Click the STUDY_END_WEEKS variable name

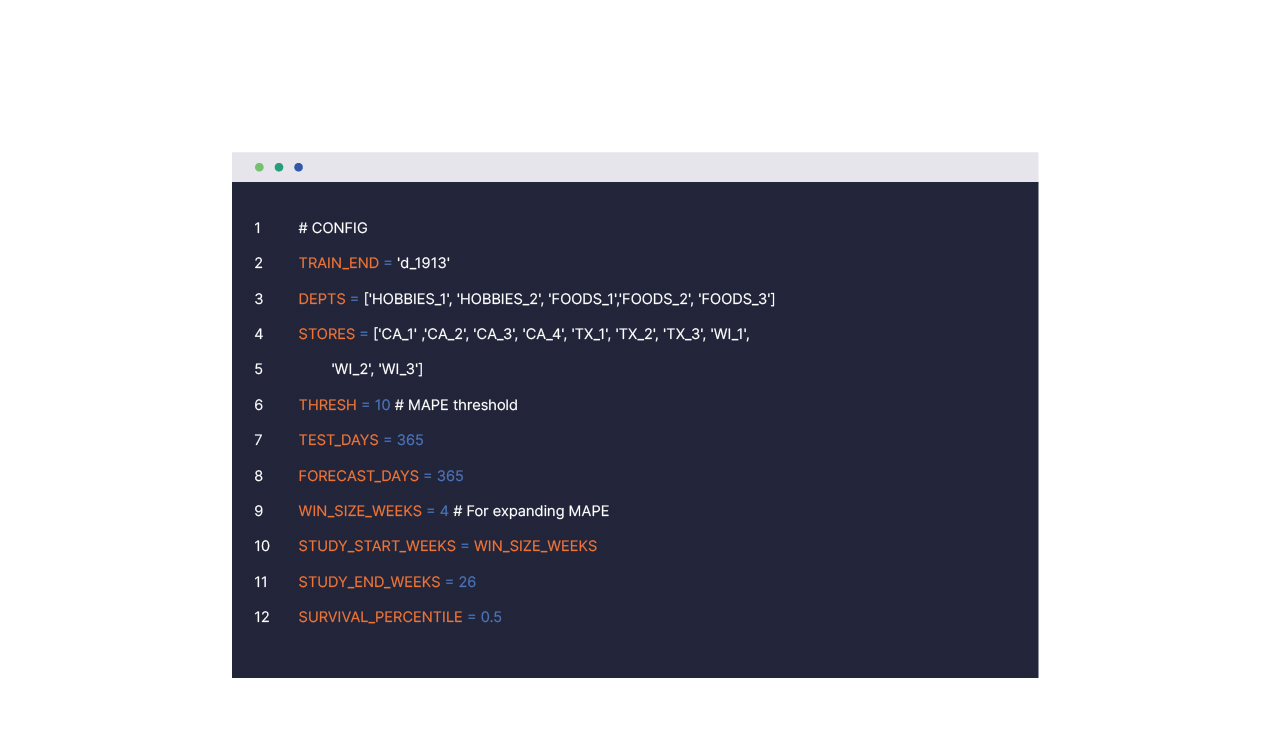369,582
